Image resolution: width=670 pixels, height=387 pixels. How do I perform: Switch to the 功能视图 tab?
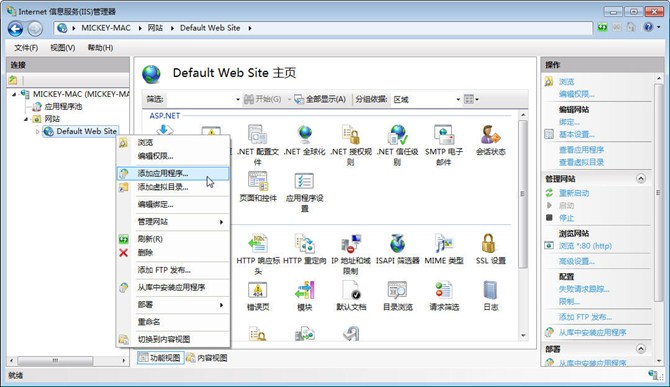tap(160, 358)
